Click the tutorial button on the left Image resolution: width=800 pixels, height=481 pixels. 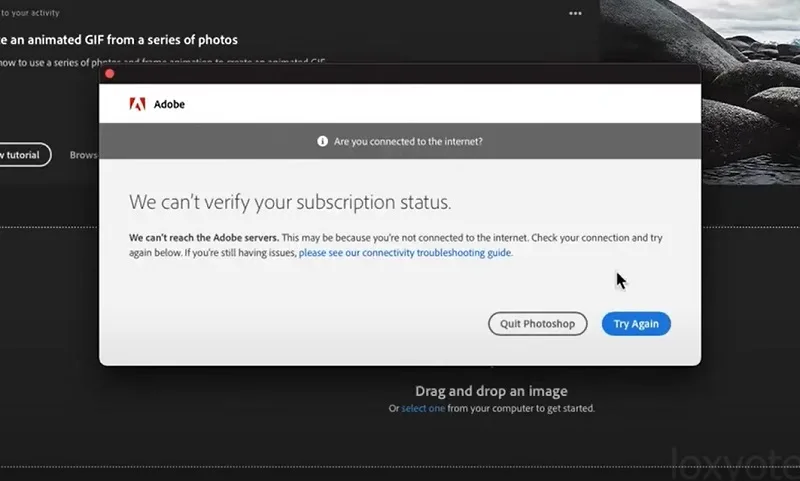(x=24, y=155)
